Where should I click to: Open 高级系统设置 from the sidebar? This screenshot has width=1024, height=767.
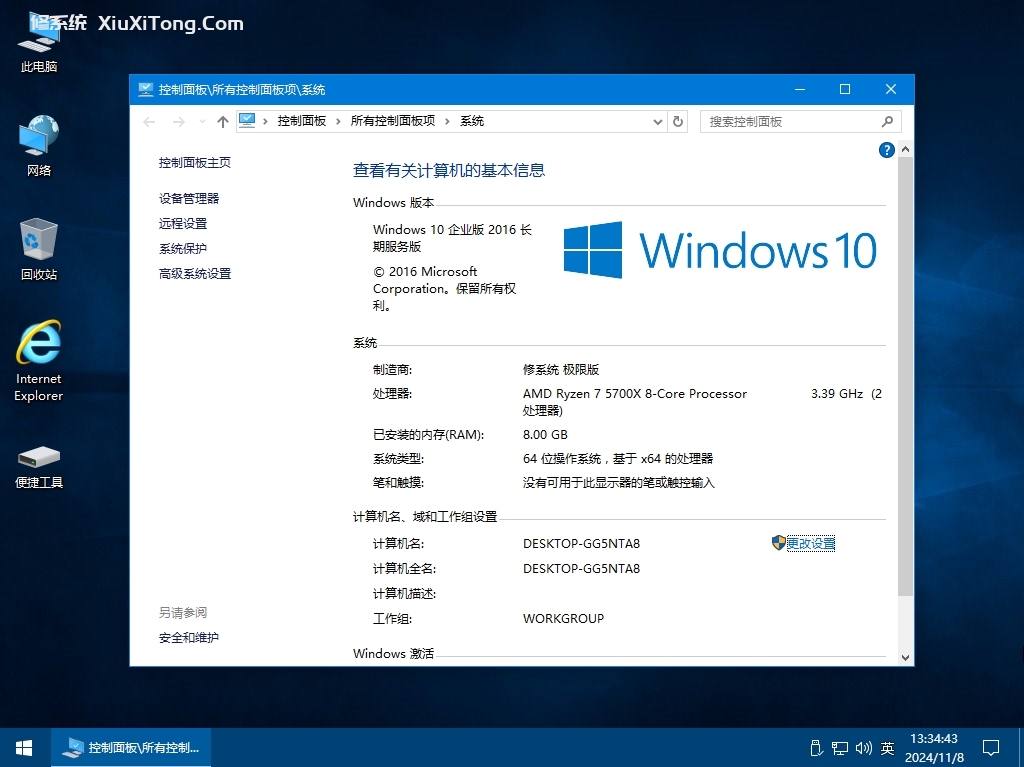tap(195, 274)
